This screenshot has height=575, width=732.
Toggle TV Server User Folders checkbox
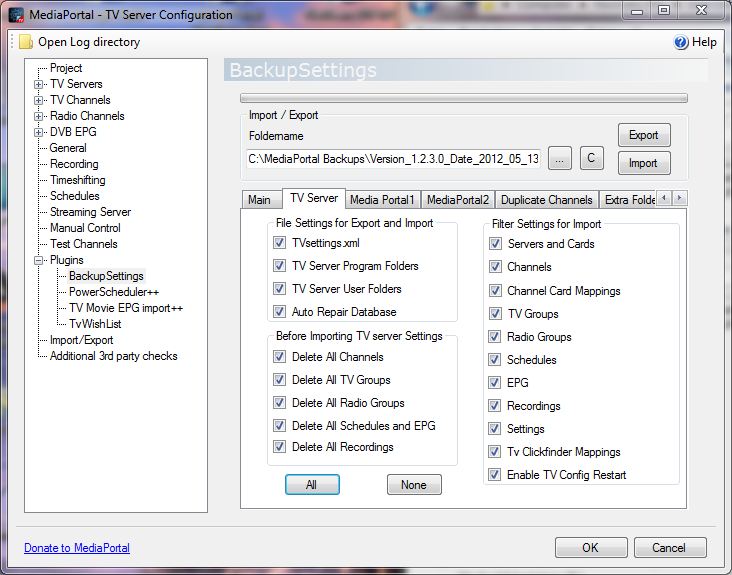[279, 288]
